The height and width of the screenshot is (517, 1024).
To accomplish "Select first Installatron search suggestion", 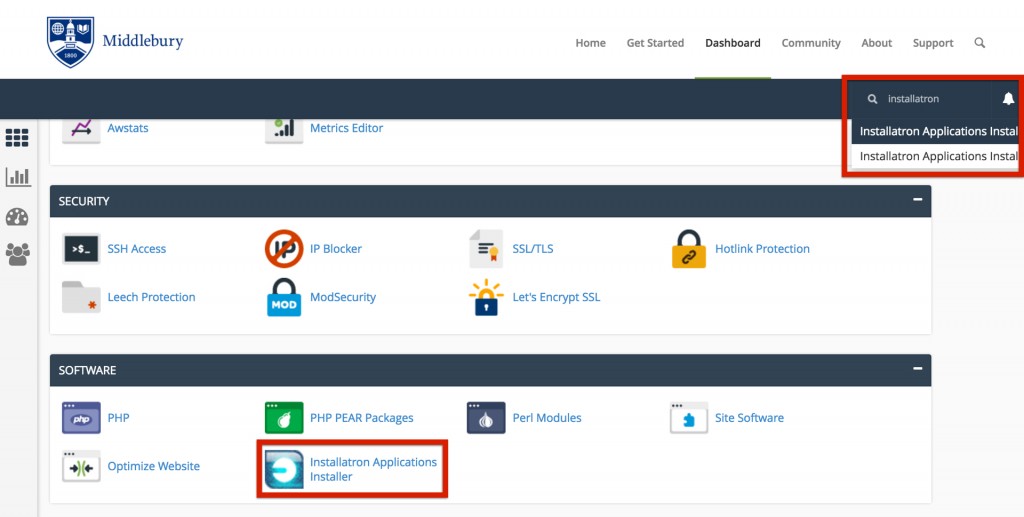I will 937,132.
